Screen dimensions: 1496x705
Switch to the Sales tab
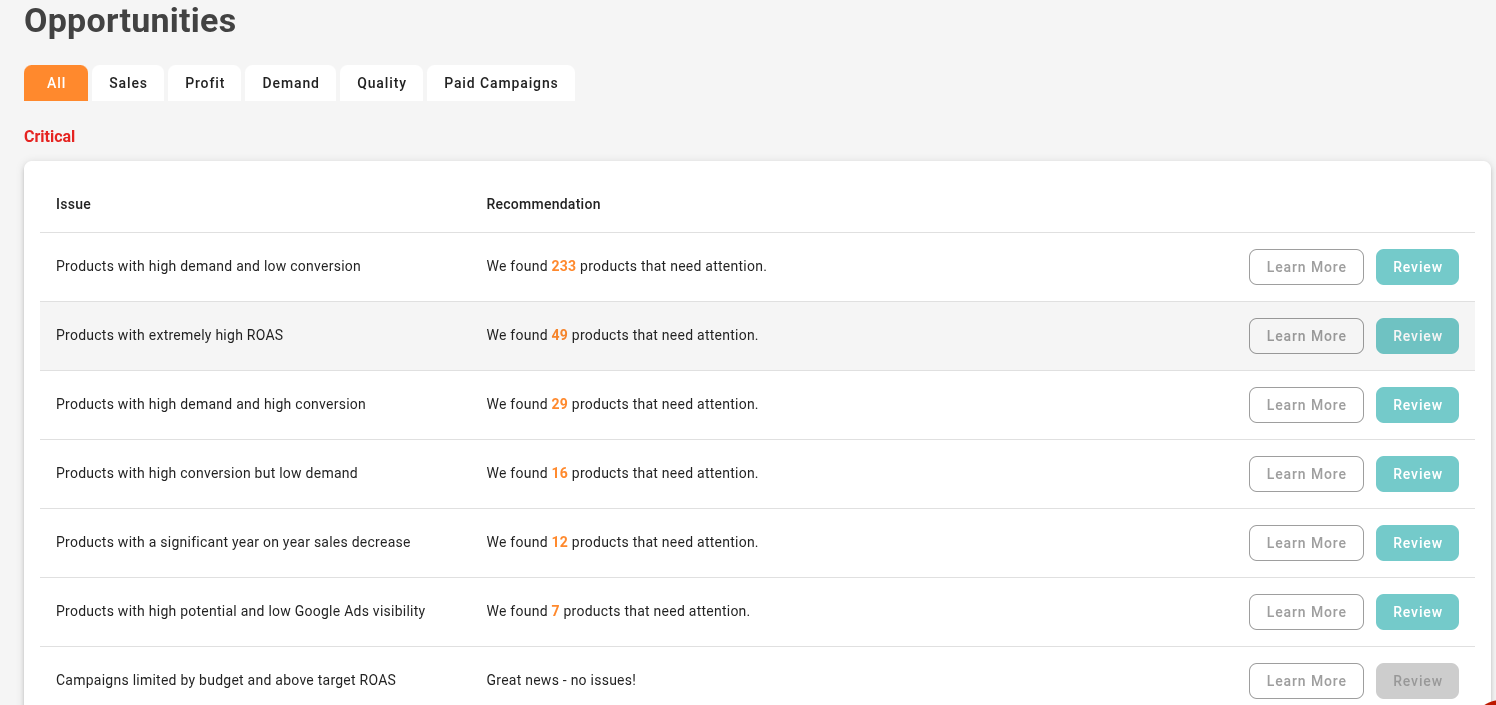coord(128,83)
